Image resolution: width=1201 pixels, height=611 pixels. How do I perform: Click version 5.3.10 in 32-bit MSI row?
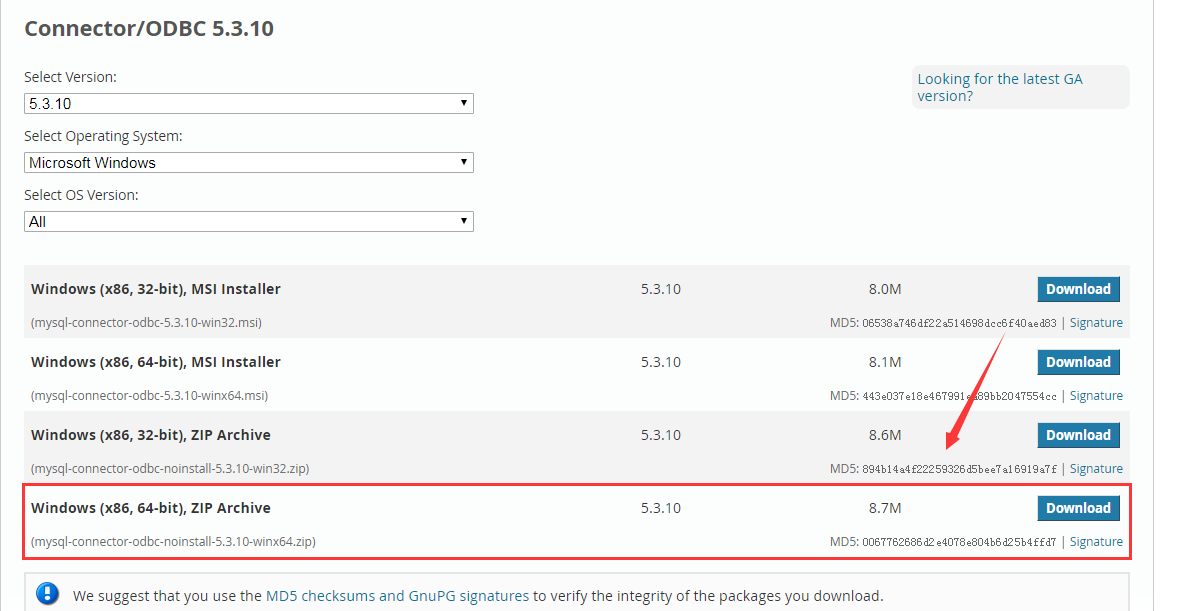[x=661, y=289]
